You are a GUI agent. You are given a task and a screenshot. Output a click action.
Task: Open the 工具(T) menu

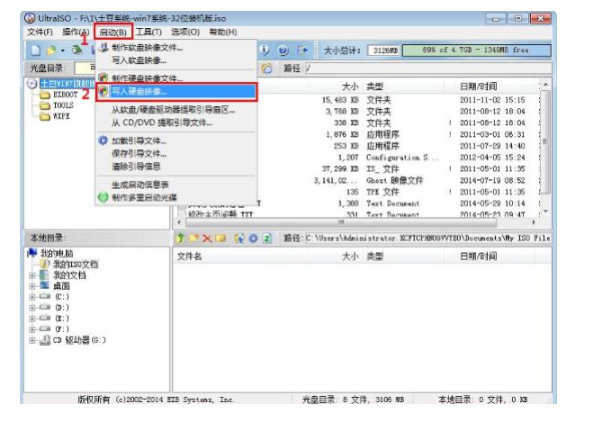point(149,32)
